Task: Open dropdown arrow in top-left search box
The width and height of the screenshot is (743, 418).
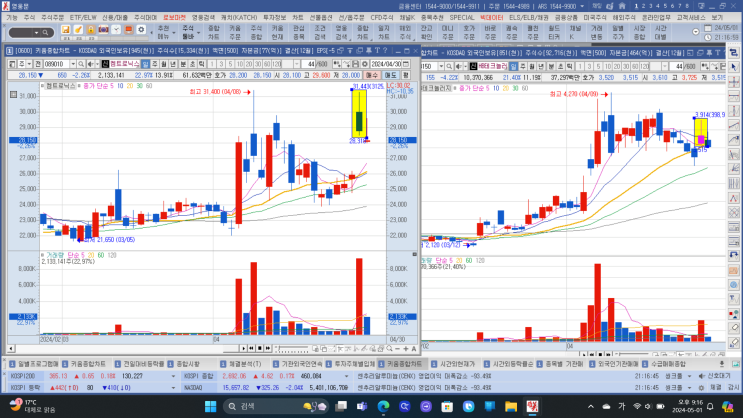Action: click(36, 33)
